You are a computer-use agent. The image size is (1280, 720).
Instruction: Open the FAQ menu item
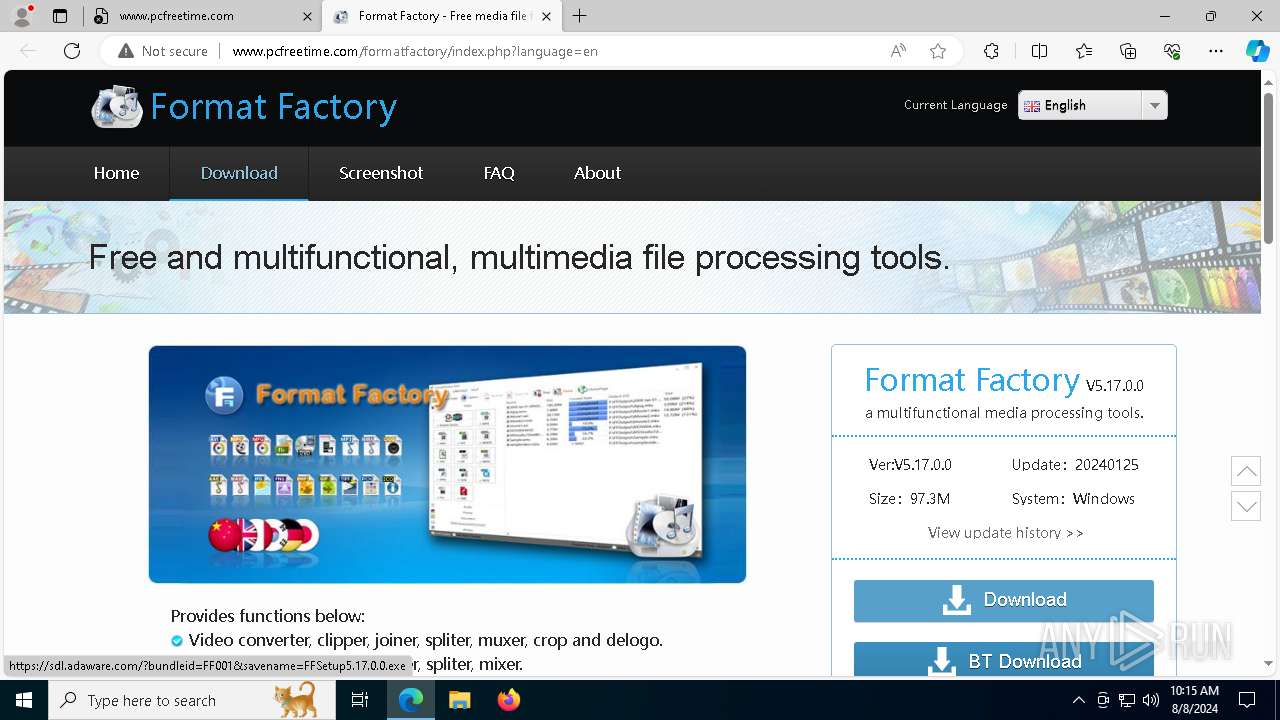499,173
